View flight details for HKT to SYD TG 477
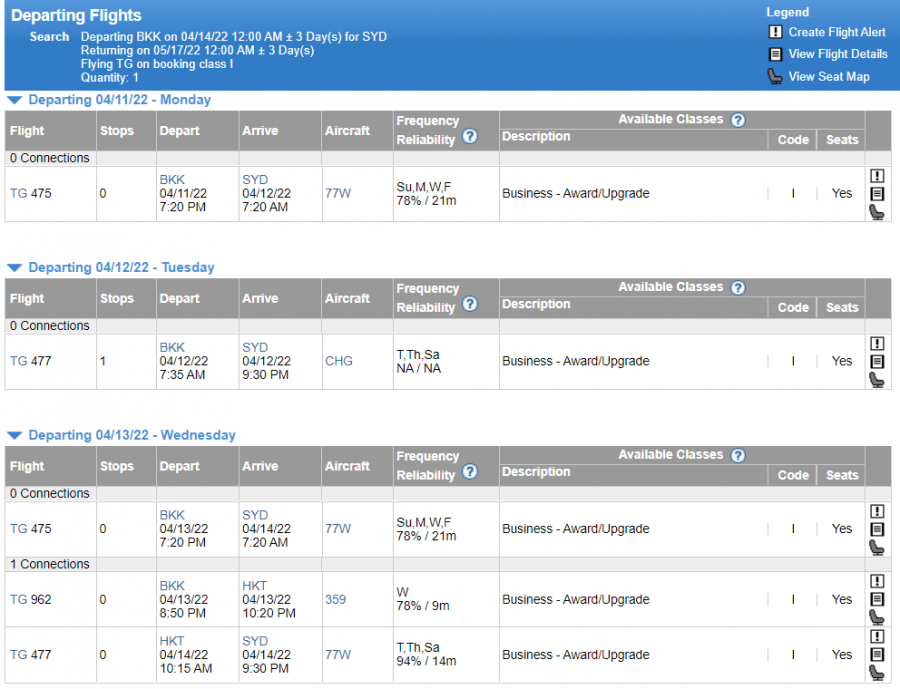The height and width of the screenshot is (689, 900). 877,655
